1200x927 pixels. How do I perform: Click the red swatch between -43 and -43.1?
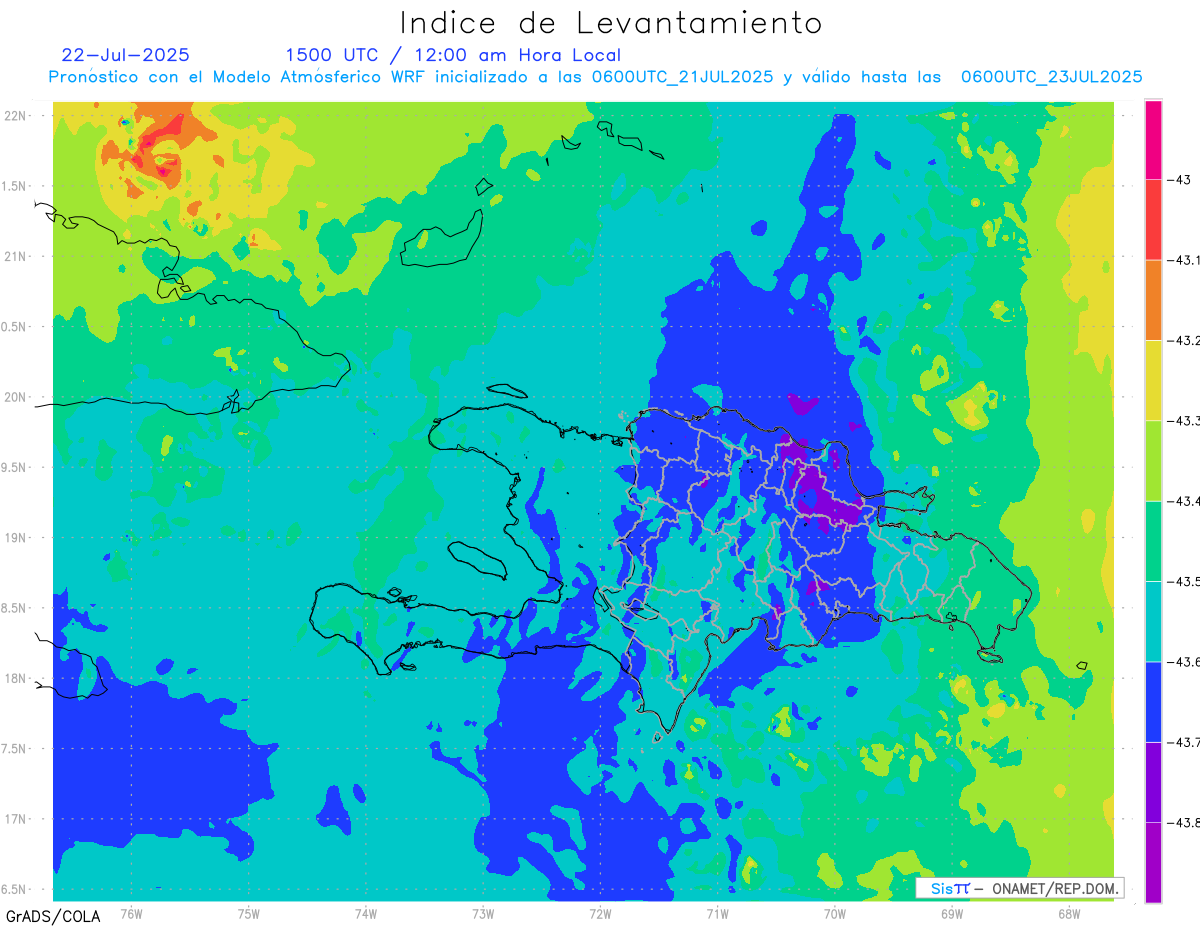coord(1153,219)
